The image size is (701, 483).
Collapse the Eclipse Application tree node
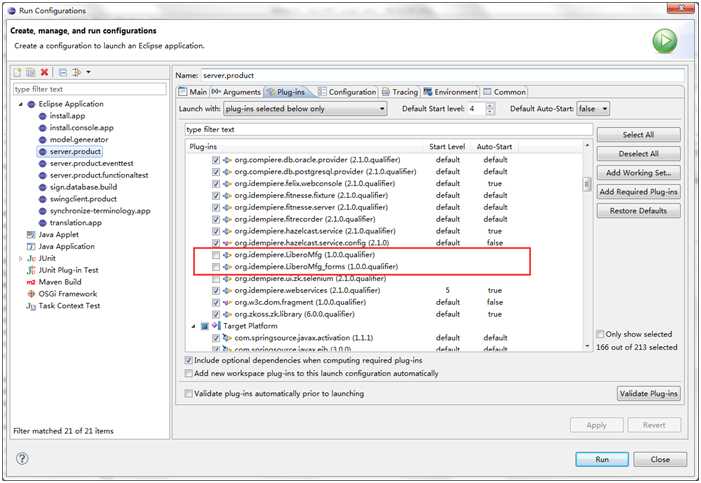[x=21, y=104]
